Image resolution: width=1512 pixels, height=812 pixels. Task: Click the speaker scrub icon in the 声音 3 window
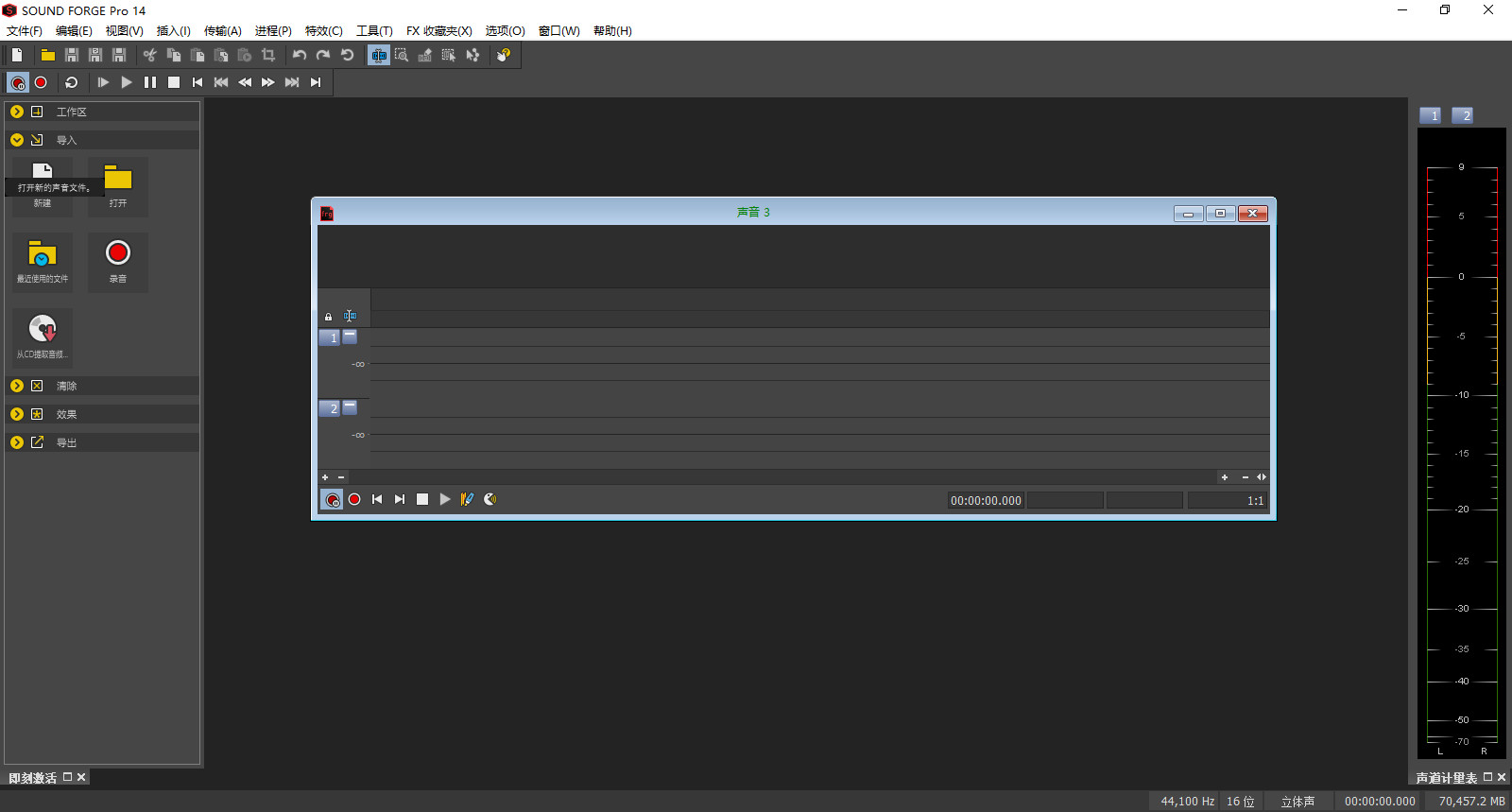coord(490,499)
